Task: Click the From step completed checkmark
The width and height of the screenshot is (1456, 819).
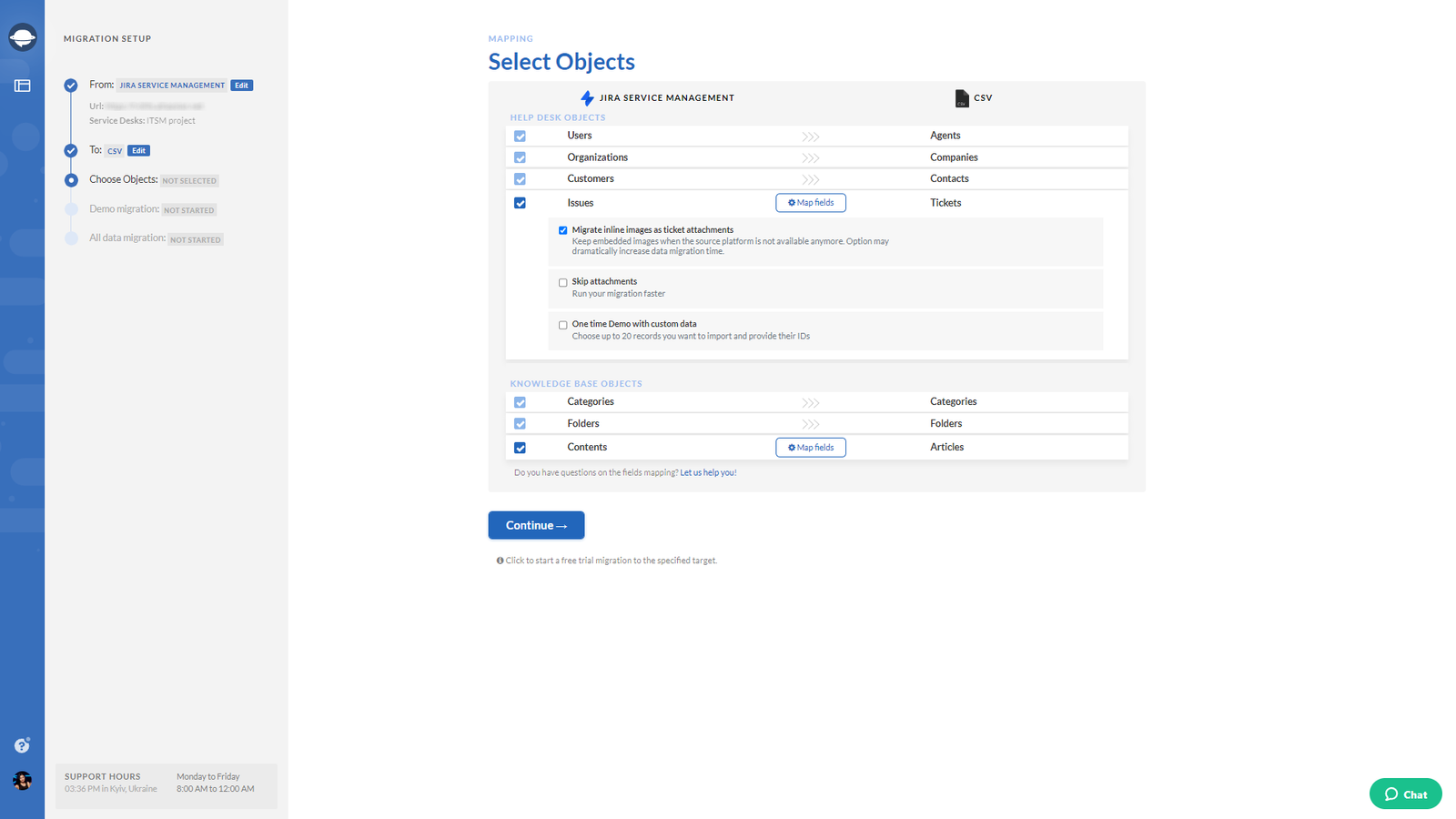Action: point(71,86)
